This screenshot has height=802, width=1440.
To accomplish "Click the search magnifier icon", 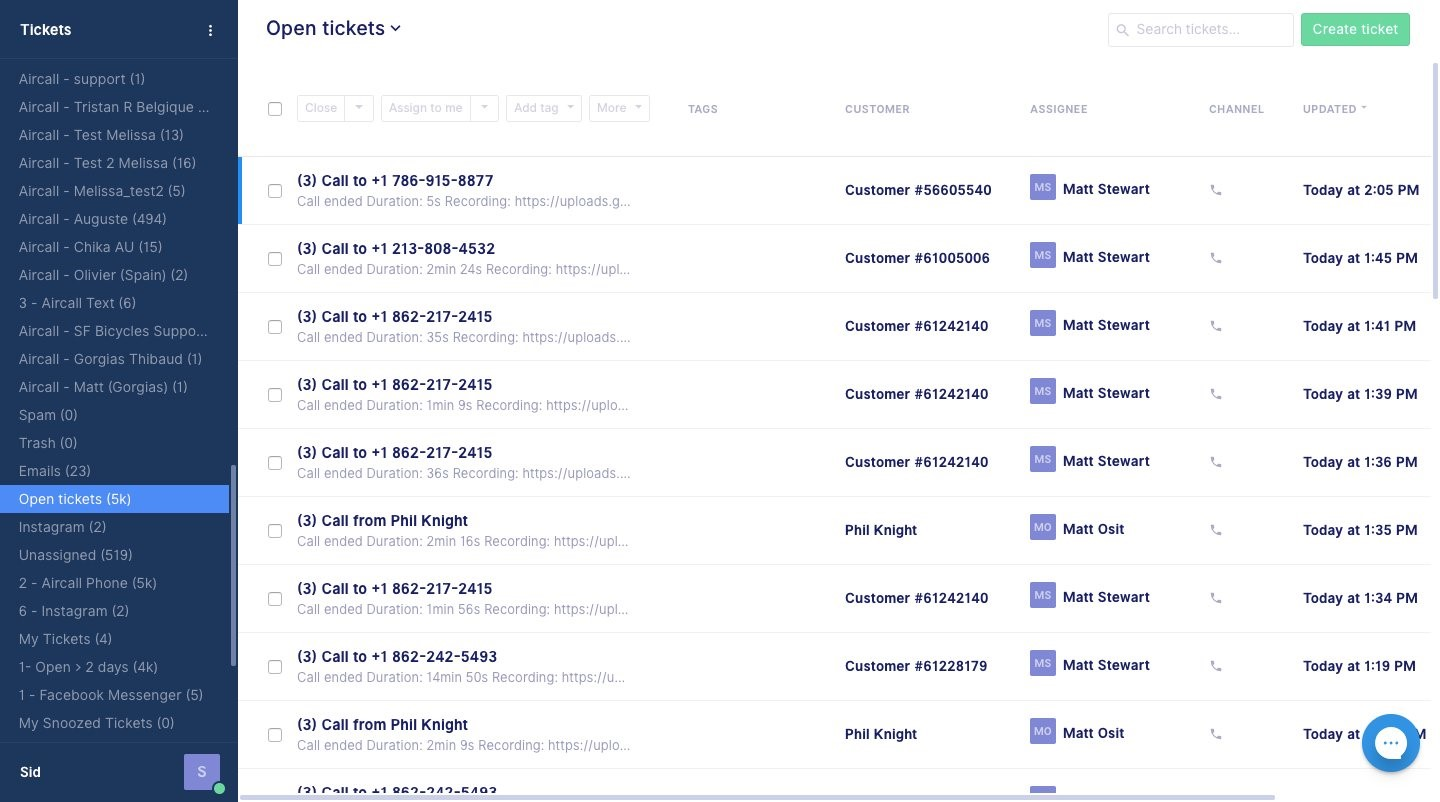I will 1124,29.
